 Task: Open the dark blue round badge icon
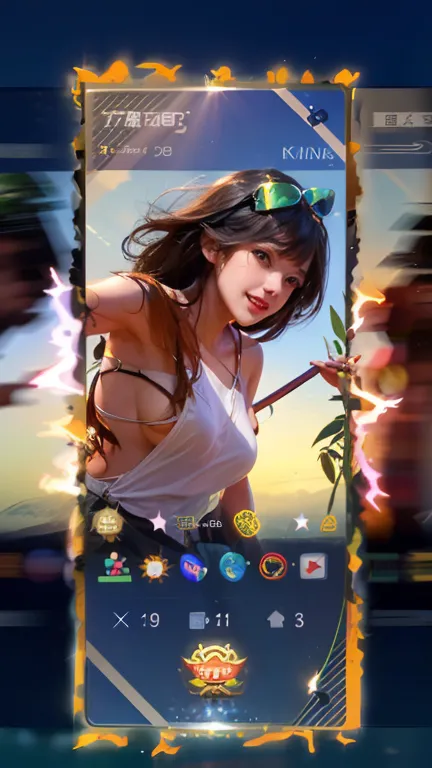click(x=192, y=567)
